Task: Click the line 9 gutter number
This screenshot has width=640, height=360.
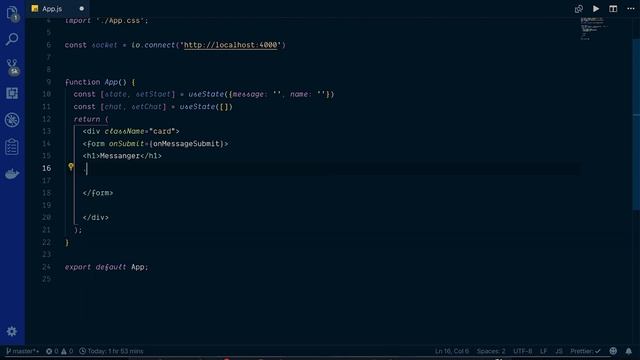Action: click(x=49, y=82)
